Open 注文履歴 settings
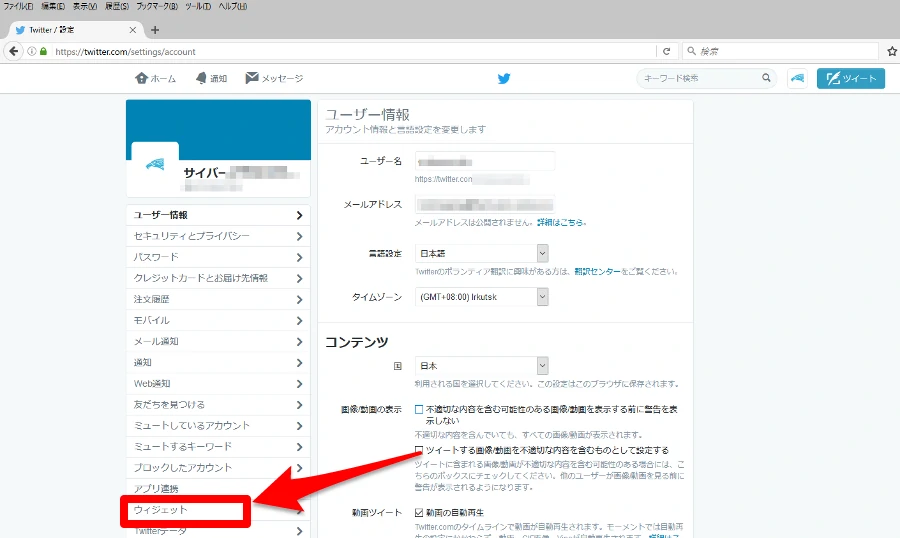The width and height of the screenshot is (900, 538). 218,299
